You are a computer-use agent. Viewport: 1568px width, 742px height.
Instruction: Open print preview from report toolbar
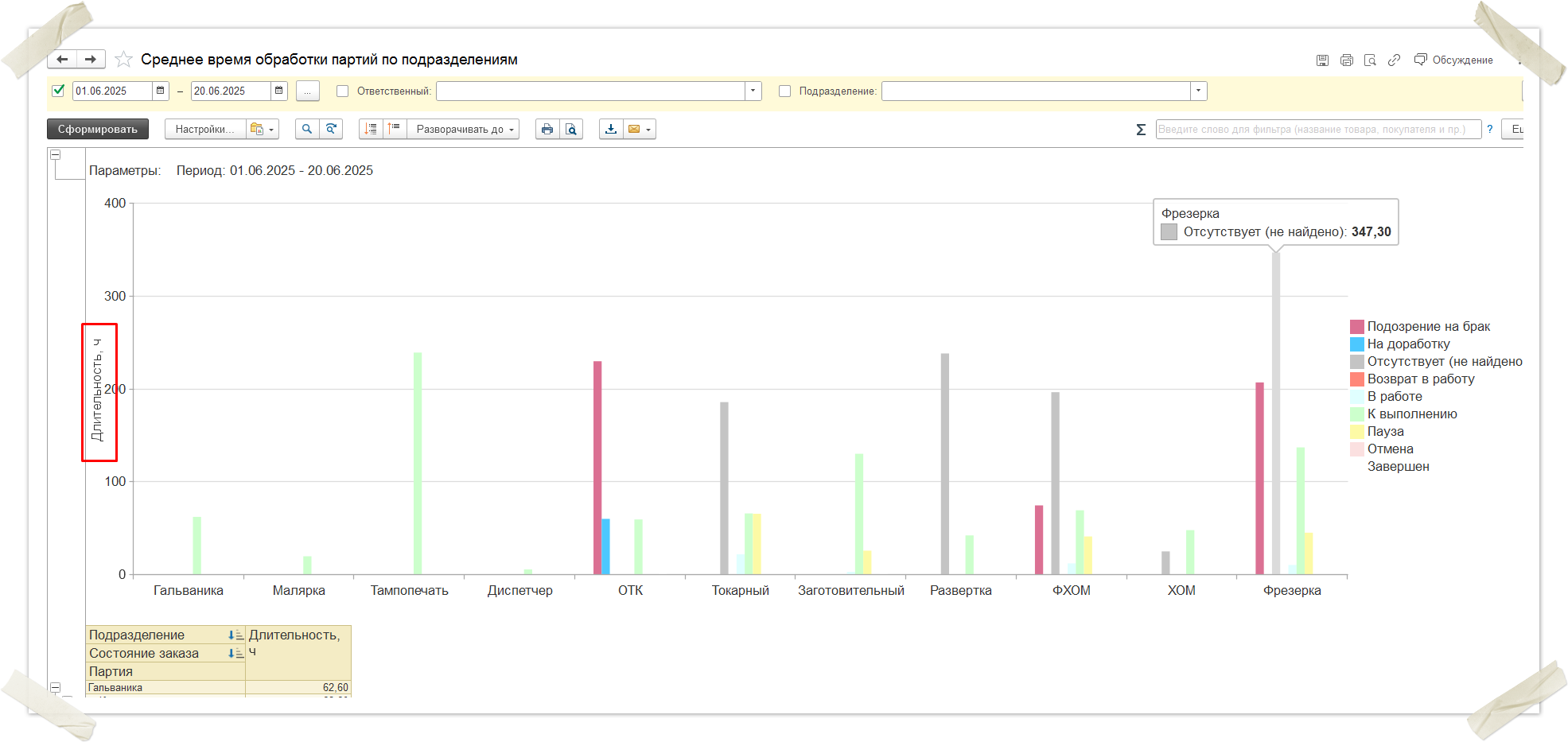[571, 129]
